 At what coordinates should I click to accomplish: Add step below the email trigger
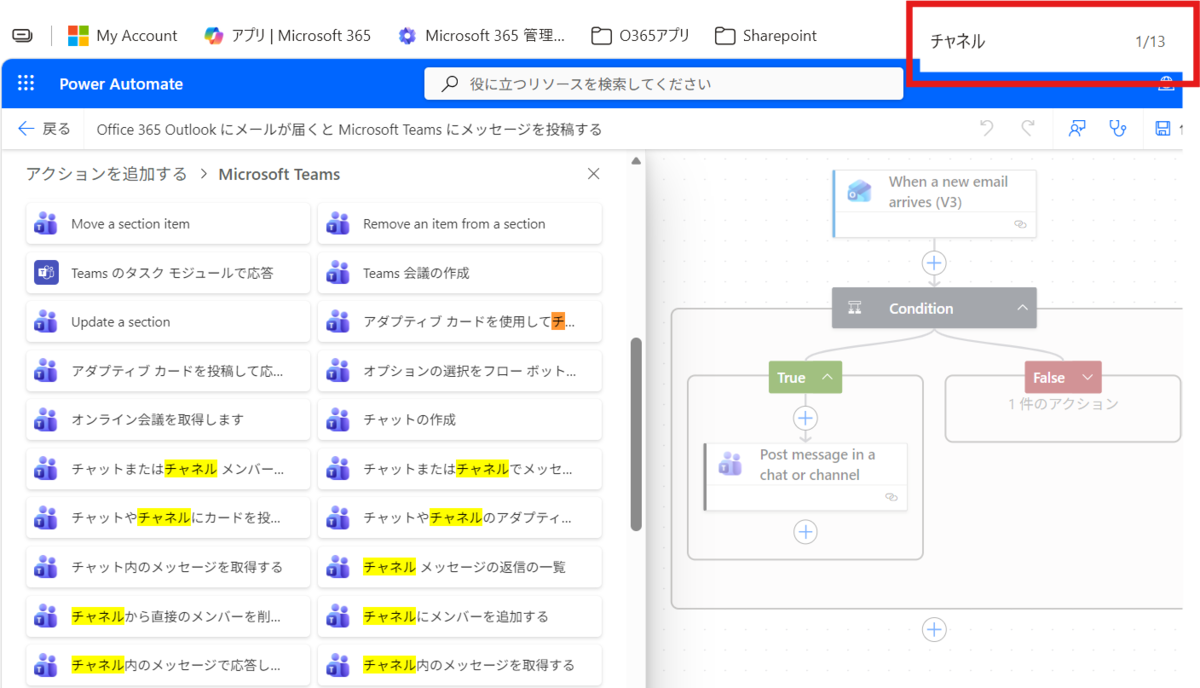[x=934, y=263]
